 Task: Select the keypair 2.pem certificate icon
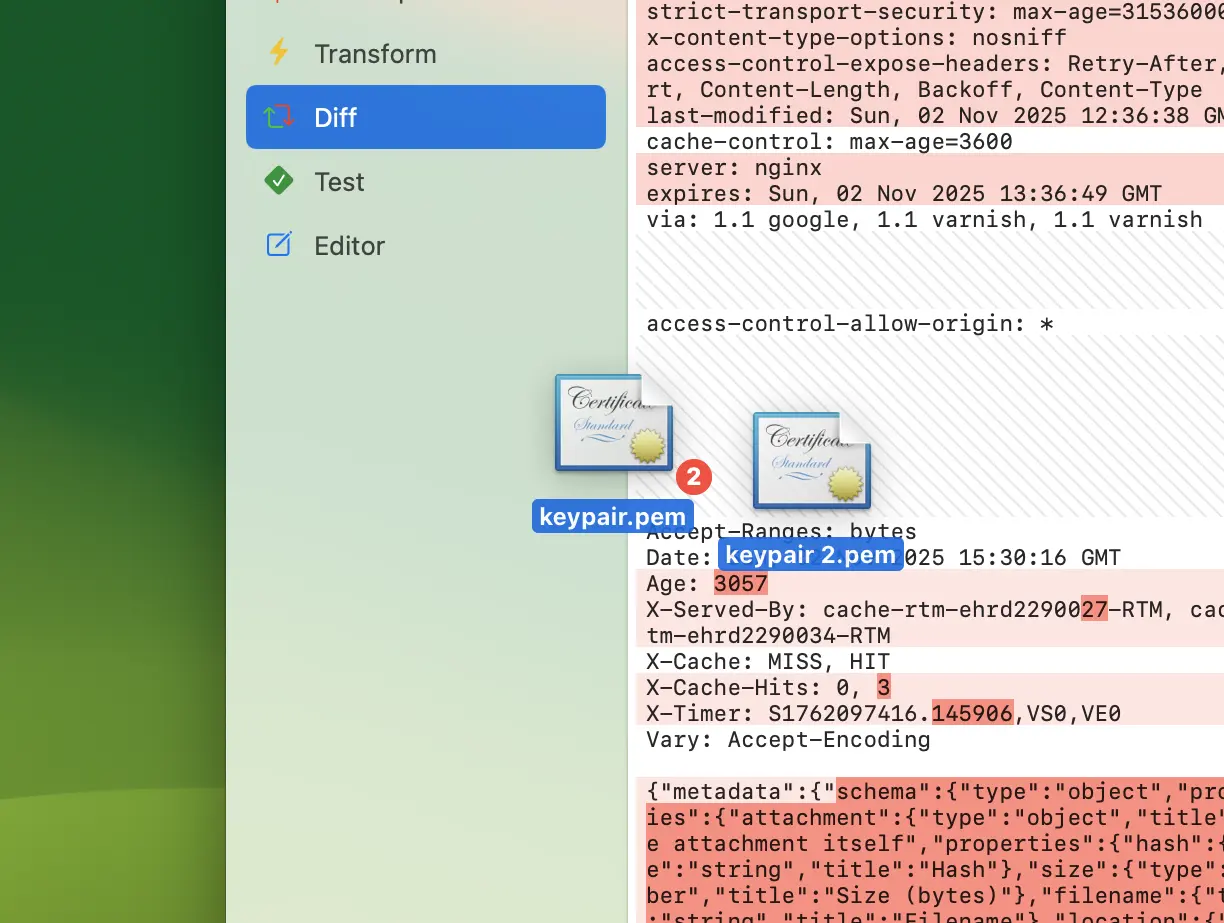coord(811,460)
